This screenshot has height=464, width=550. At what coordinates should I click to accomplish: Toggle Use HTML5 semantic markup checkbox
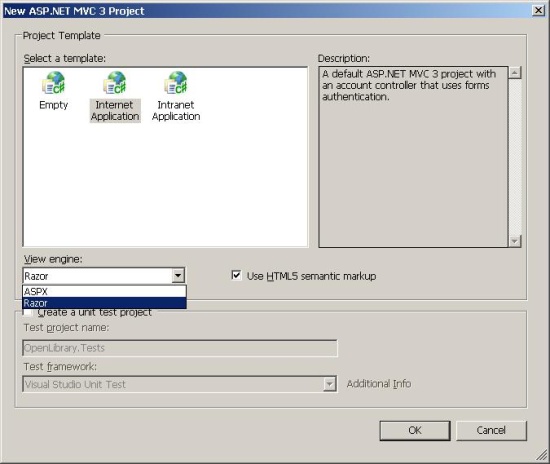click(236, 275)
